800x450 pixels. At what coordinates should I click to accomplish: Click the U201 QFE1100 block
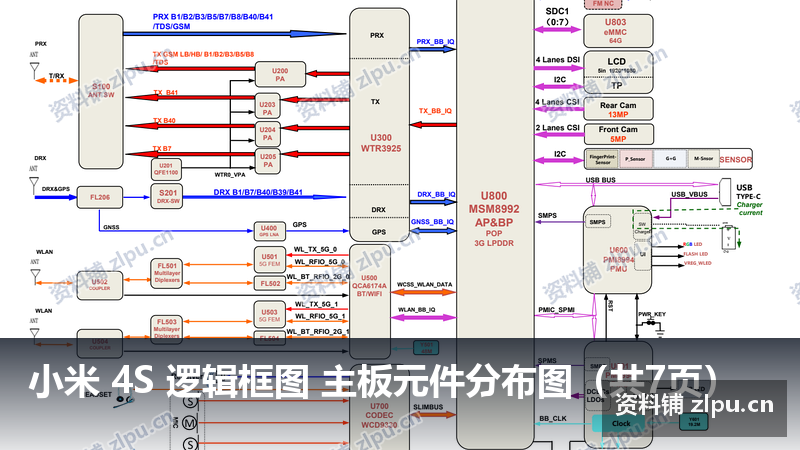pos(166,169)
